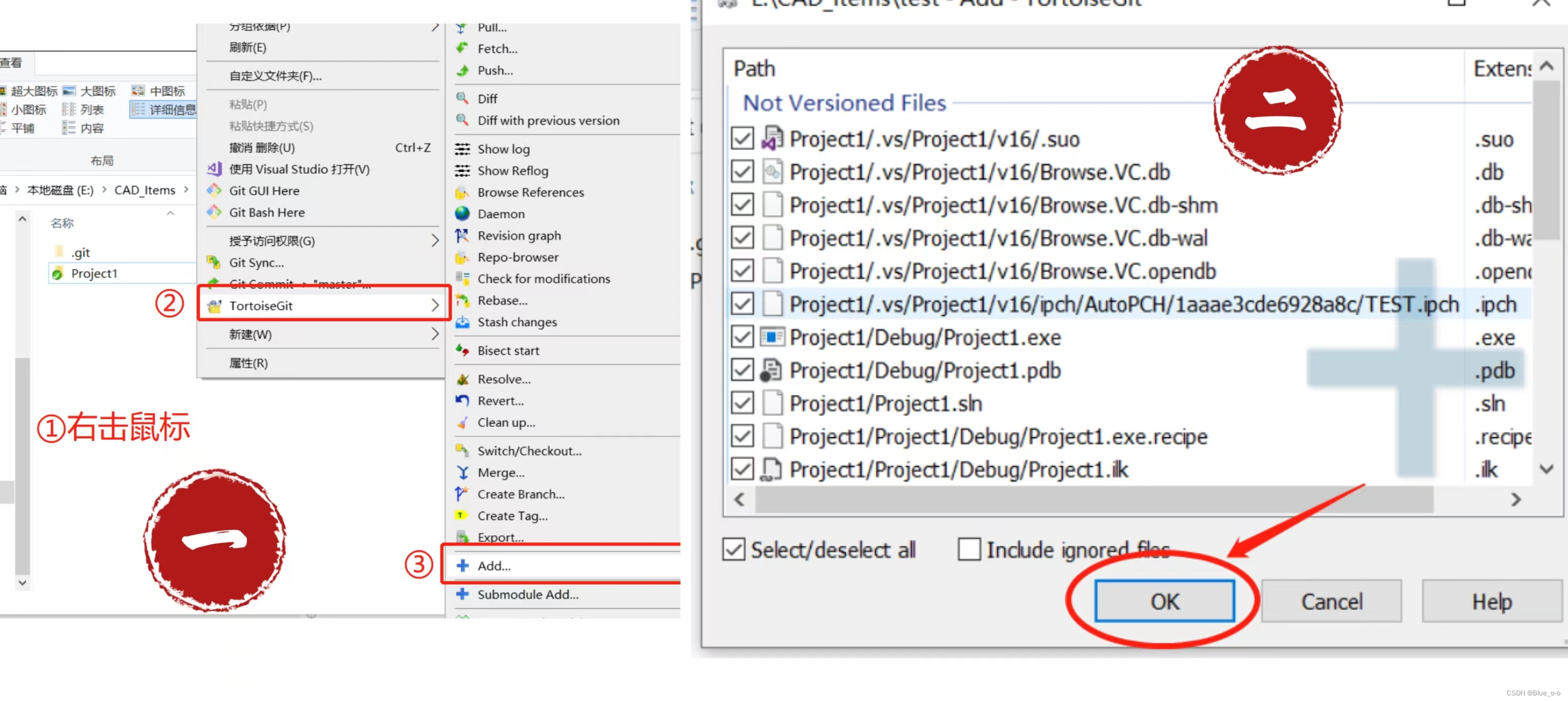
Task: Expand the TortoiseGit submenu arrow
Action: (434, 306)
